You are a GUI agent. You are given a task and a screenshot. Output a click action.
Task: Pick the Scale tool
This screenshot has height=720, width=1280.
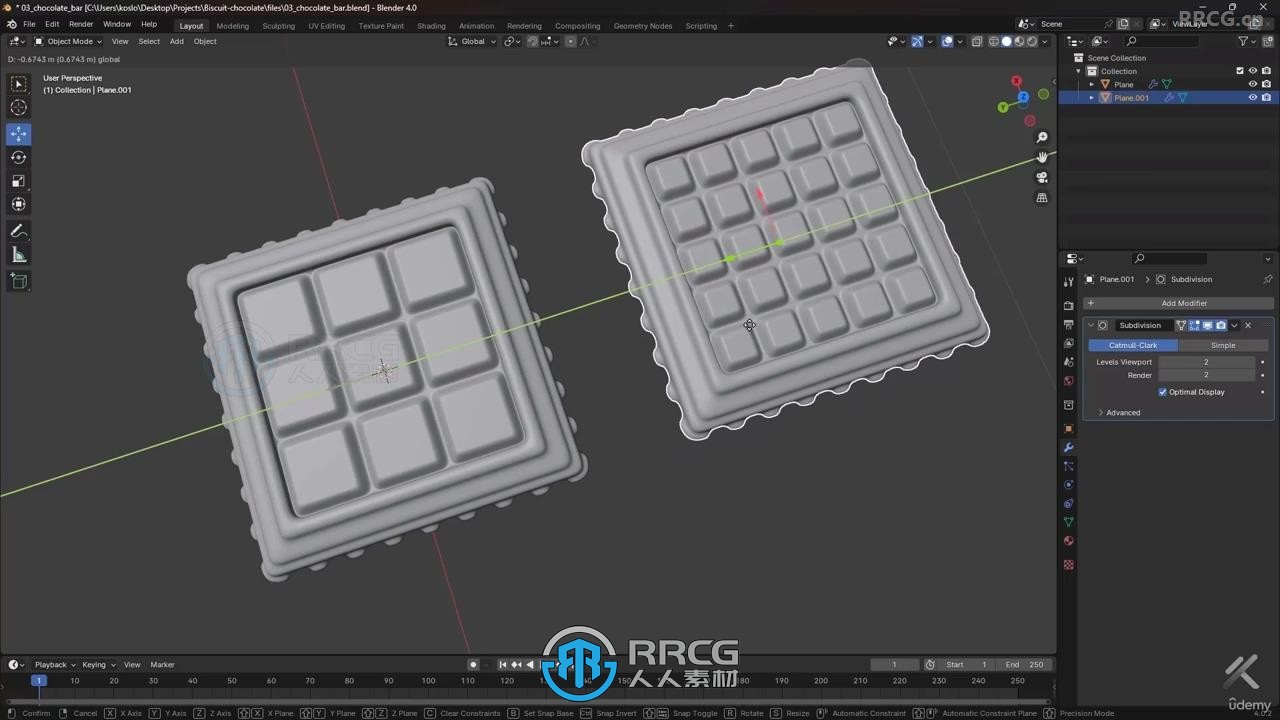(19, 181)
